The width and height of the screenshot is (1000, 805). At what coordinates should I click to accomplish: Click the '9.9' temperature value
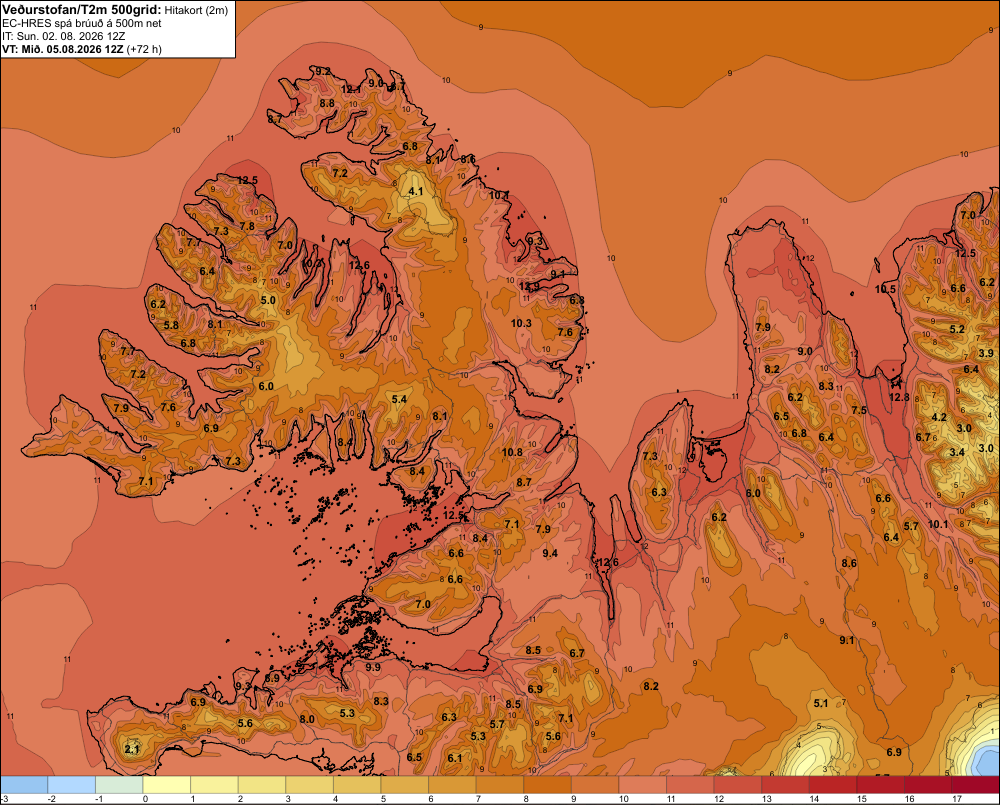[373, 667]
